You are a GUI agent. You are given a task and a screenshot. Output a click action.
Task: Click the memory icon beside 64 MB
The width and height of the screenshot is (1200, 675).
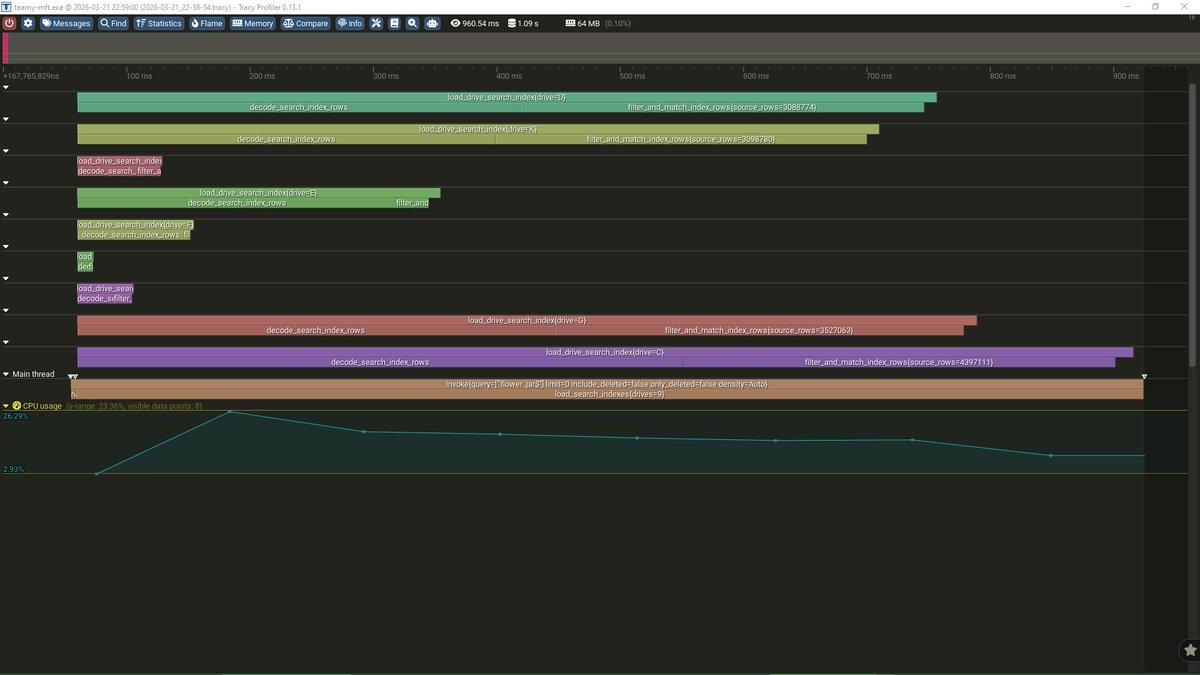(570, 23)
